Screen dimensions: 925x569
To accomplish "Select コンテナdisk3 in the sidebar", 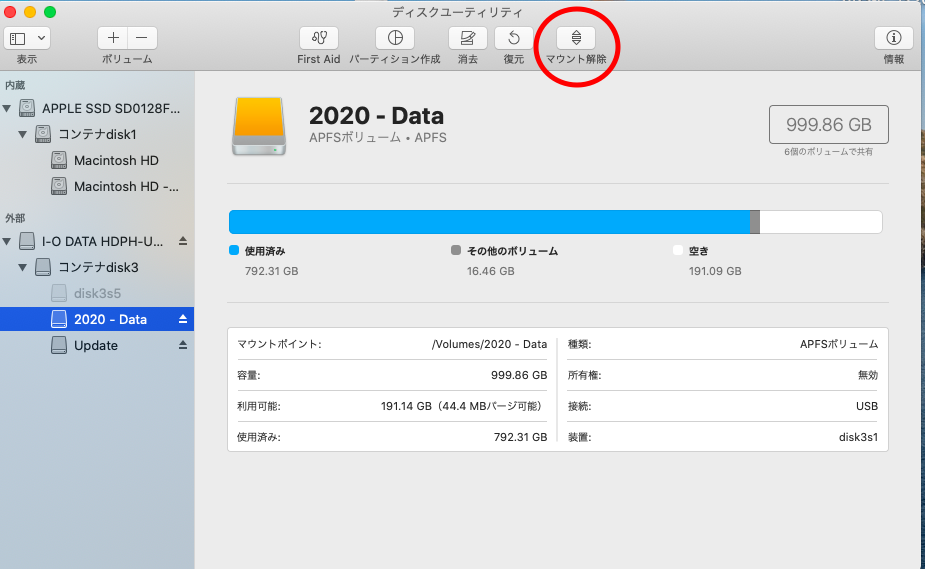I will [99, 267].
